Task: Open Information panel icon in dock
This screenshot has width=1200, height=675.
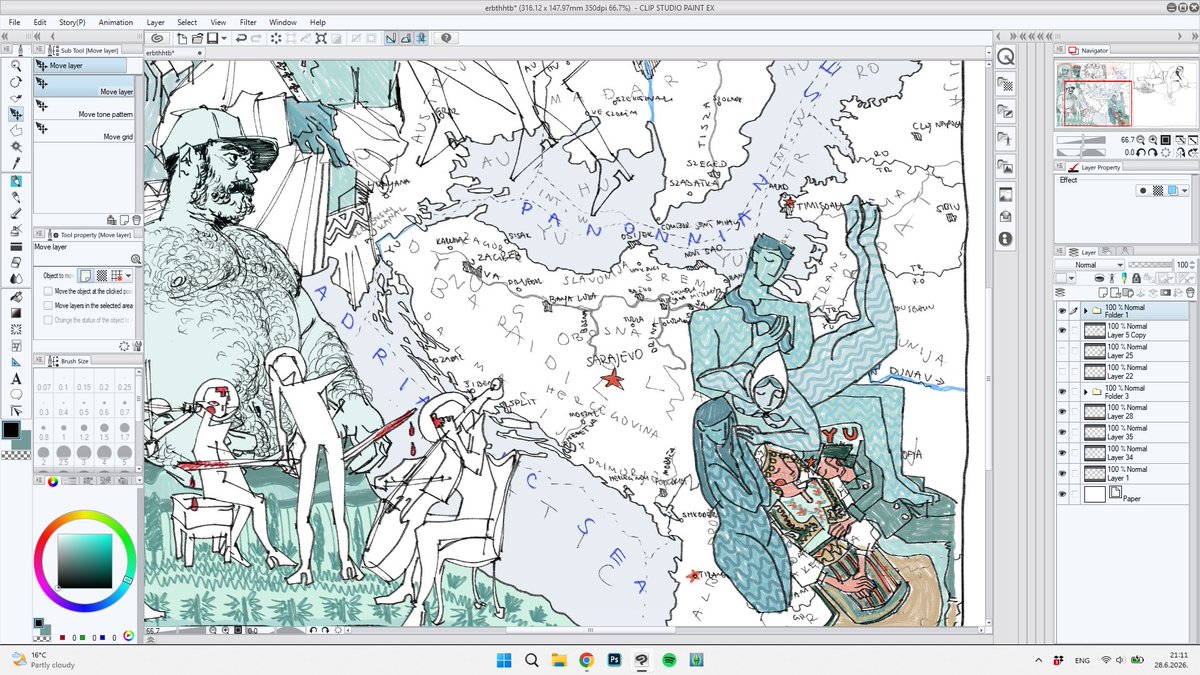Action: (x=1005, y=239)
